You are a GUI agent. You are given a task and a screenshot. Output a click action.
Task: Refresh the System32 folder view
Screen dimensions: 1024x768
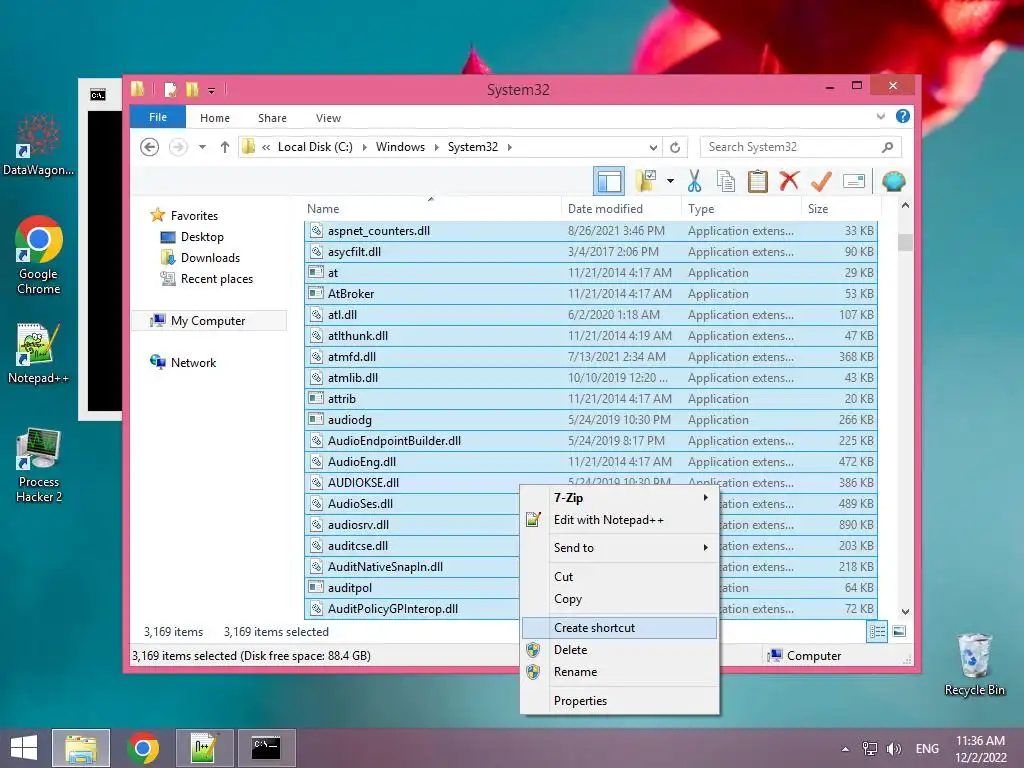coord(675,147)
